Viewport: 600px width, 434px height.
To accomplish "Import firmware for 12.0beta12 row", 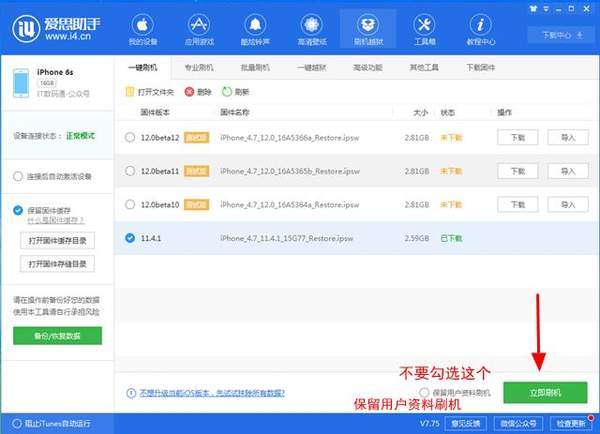I will 568,137.
